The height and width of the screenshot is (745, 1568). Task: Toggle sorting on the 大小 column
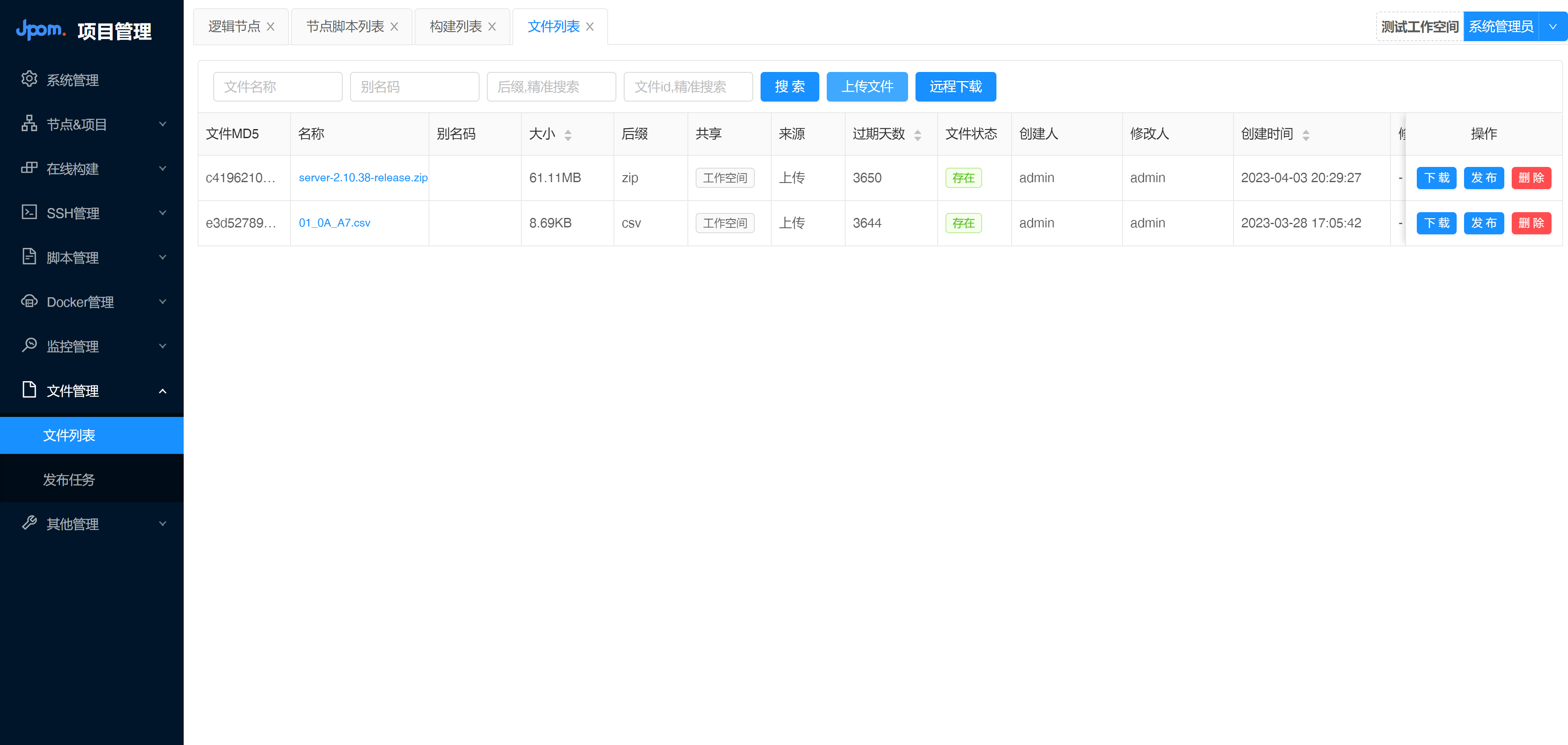[x=568, y=134]
